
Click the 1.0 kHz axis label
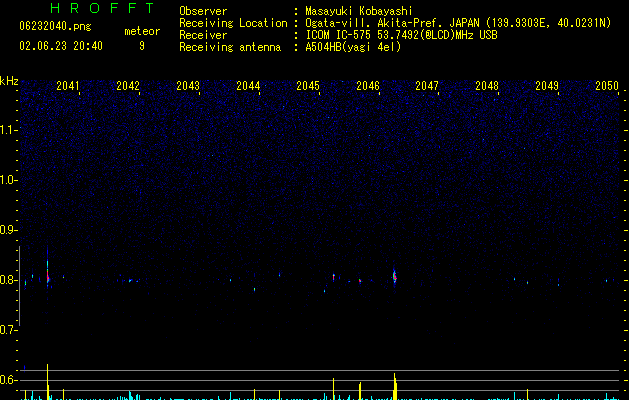(8, 180)
